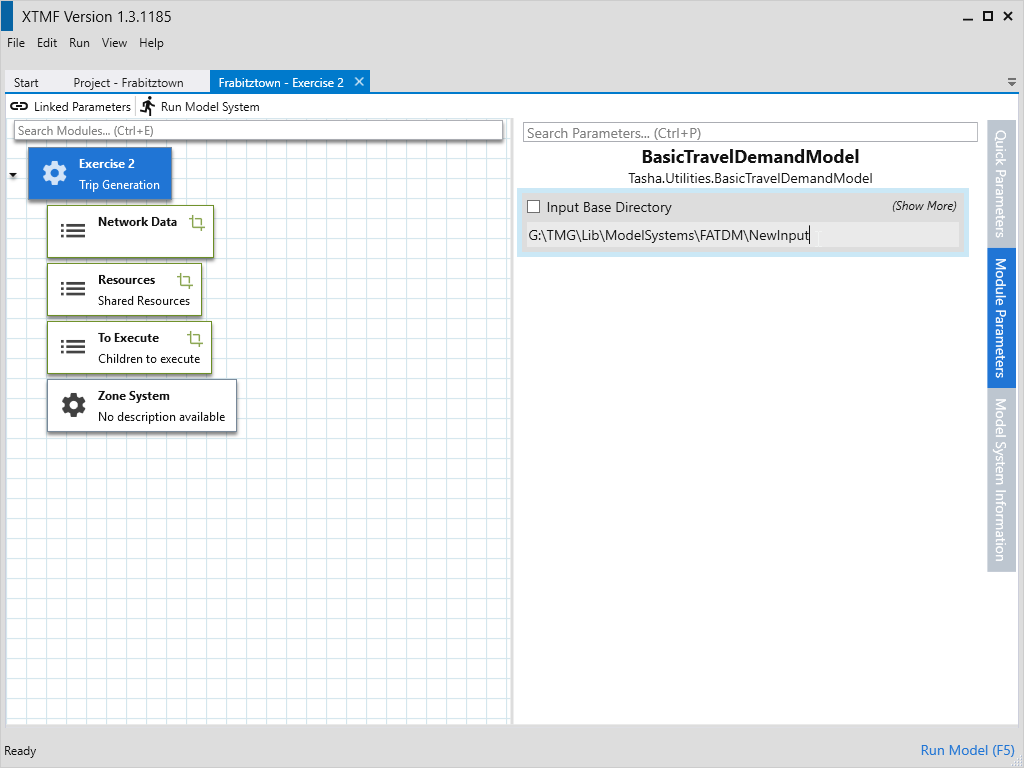Click Run Model (F5) link
The image size is (1024, 768).
(x=967, y=750)
